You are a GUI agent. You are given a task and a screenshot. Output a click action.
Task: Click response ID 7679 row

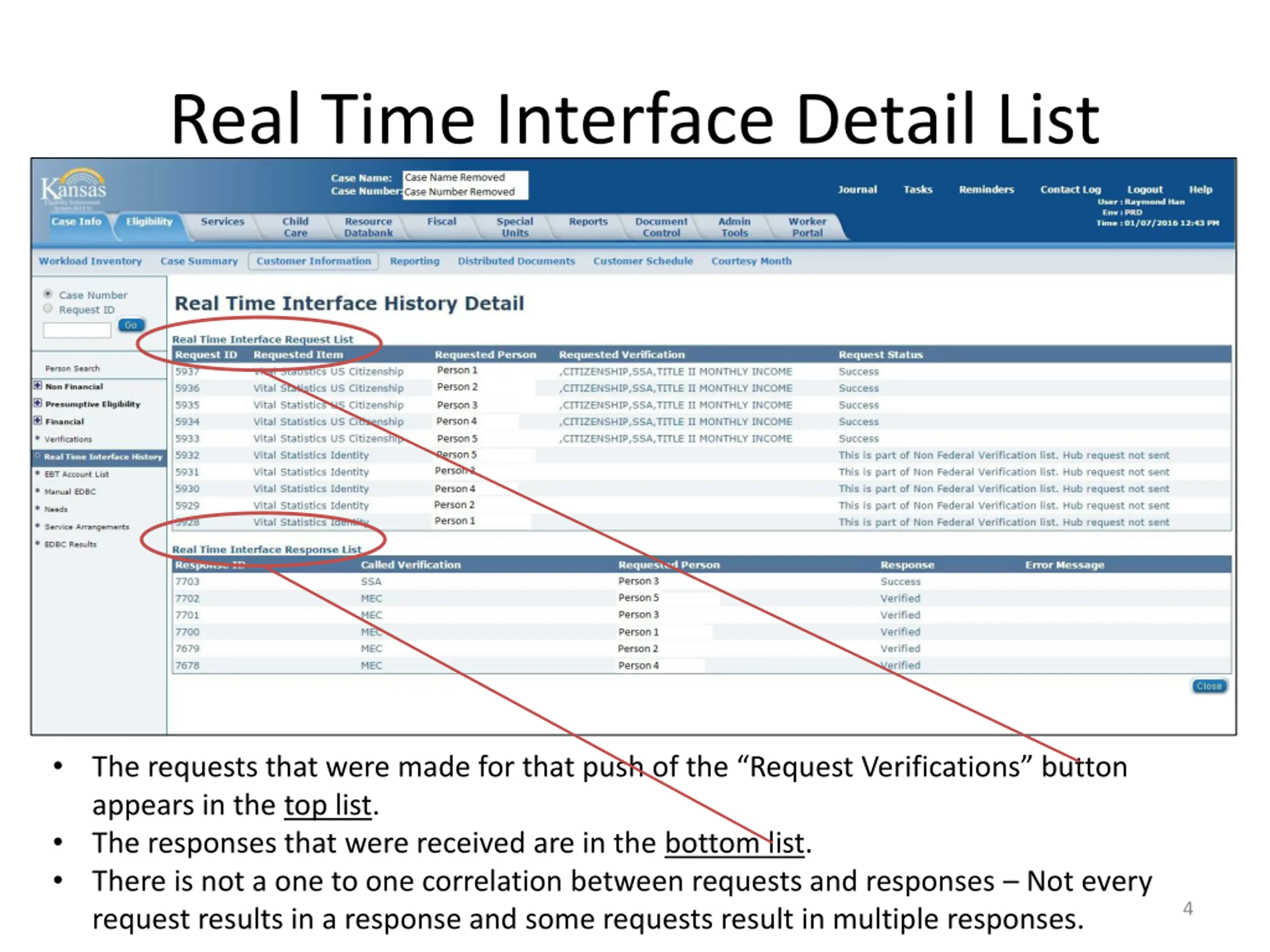(x=701, y=649)
